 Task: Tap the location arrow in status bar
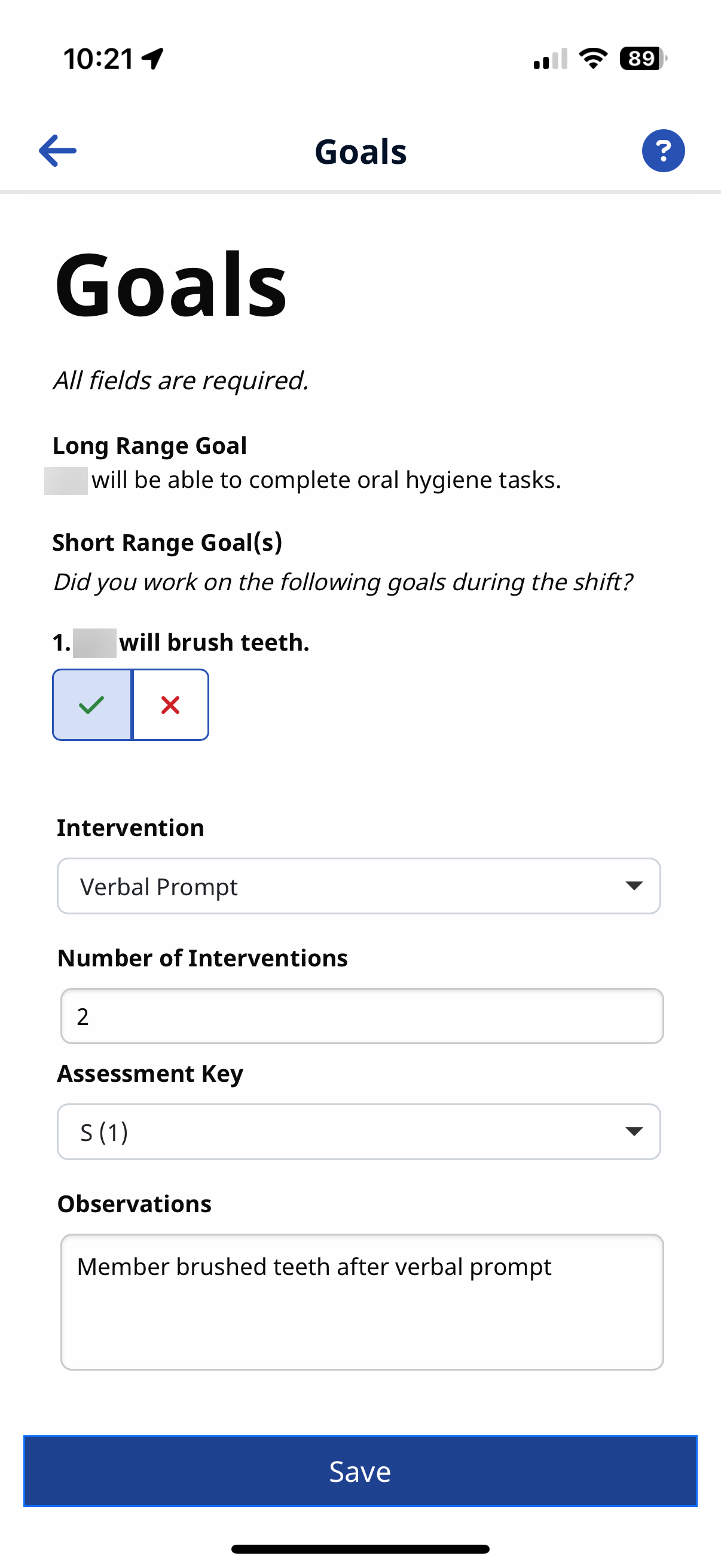(152, 59)
